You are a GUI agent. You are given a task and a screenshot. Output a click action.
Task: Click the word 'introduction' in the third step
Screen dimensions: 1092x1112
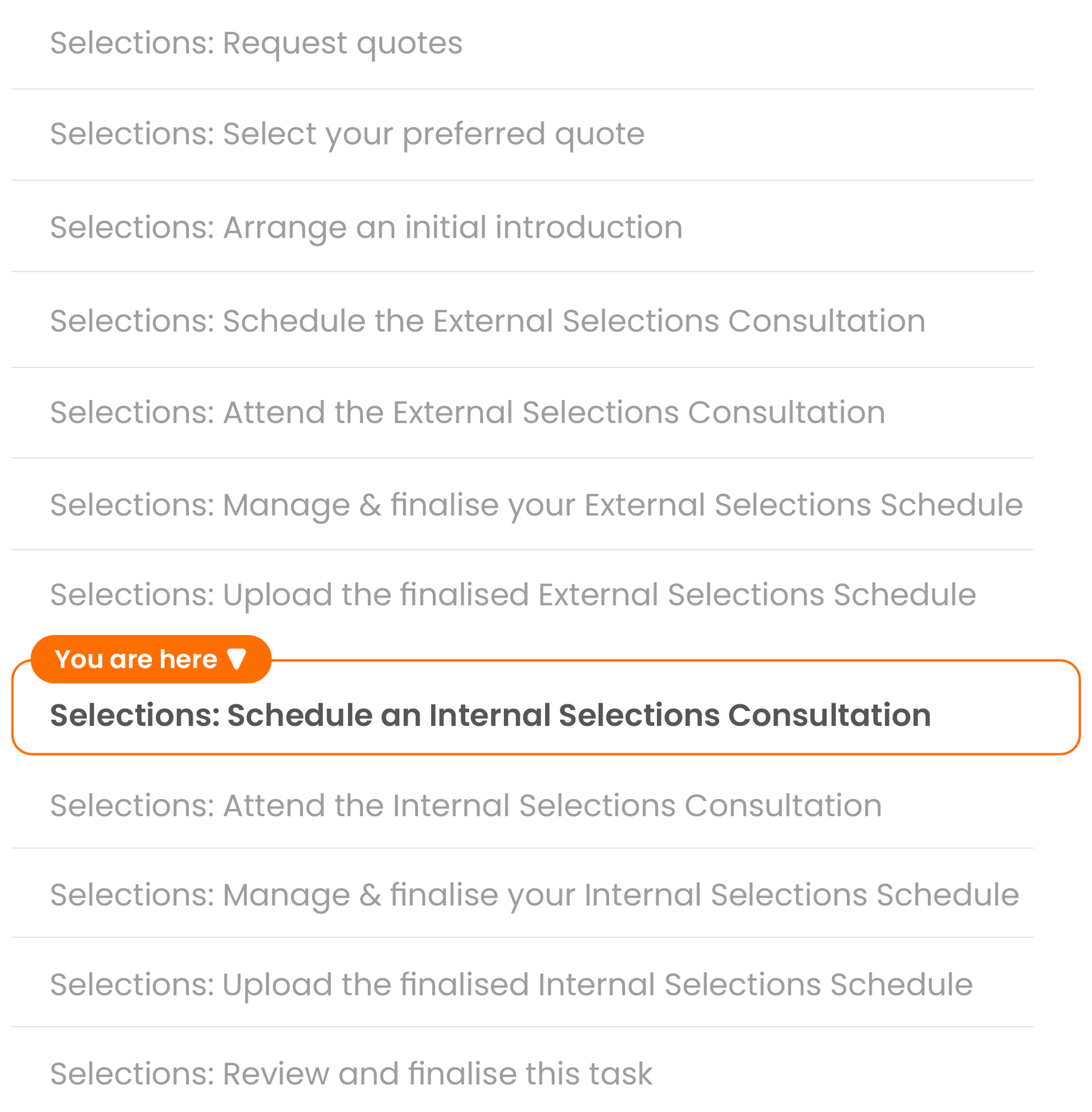pyautogui.click(x=589, y=227)
